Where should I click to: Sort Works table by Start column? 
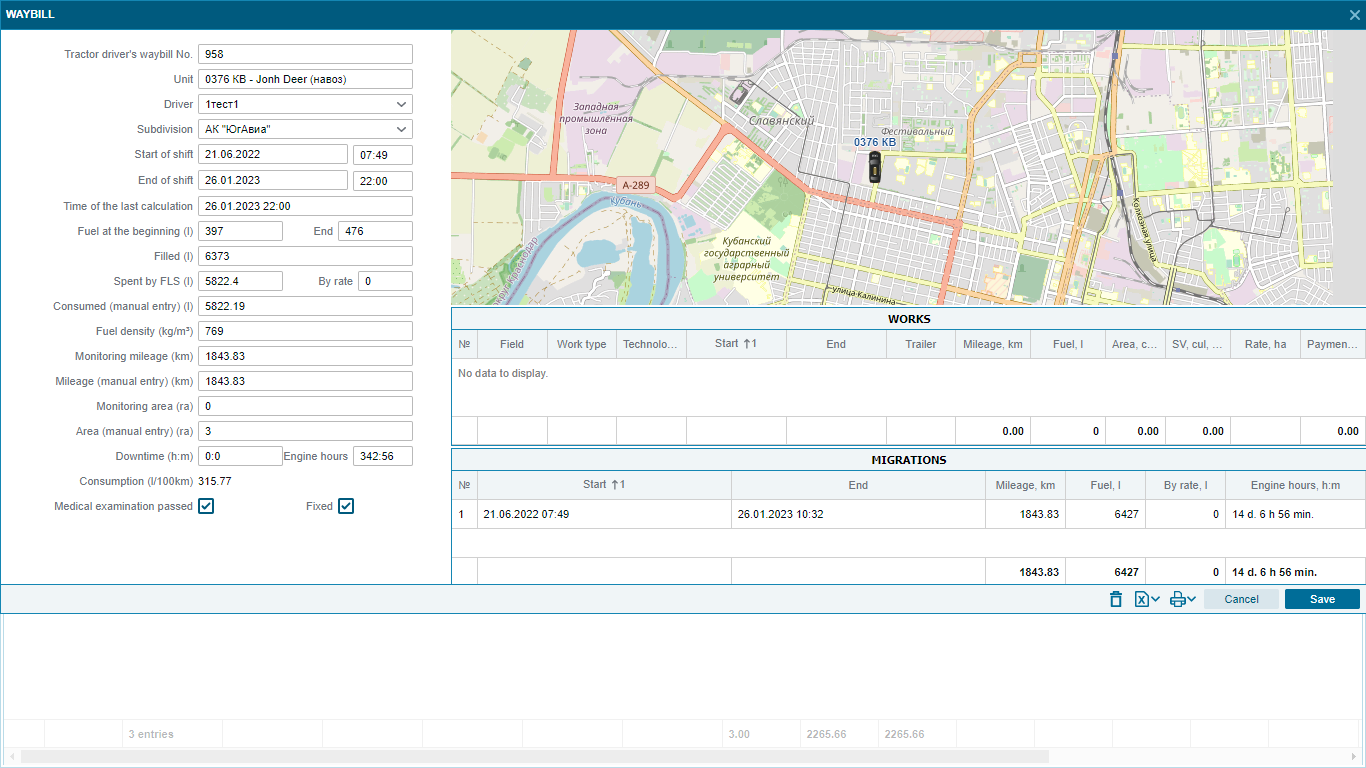click(736, 344)
